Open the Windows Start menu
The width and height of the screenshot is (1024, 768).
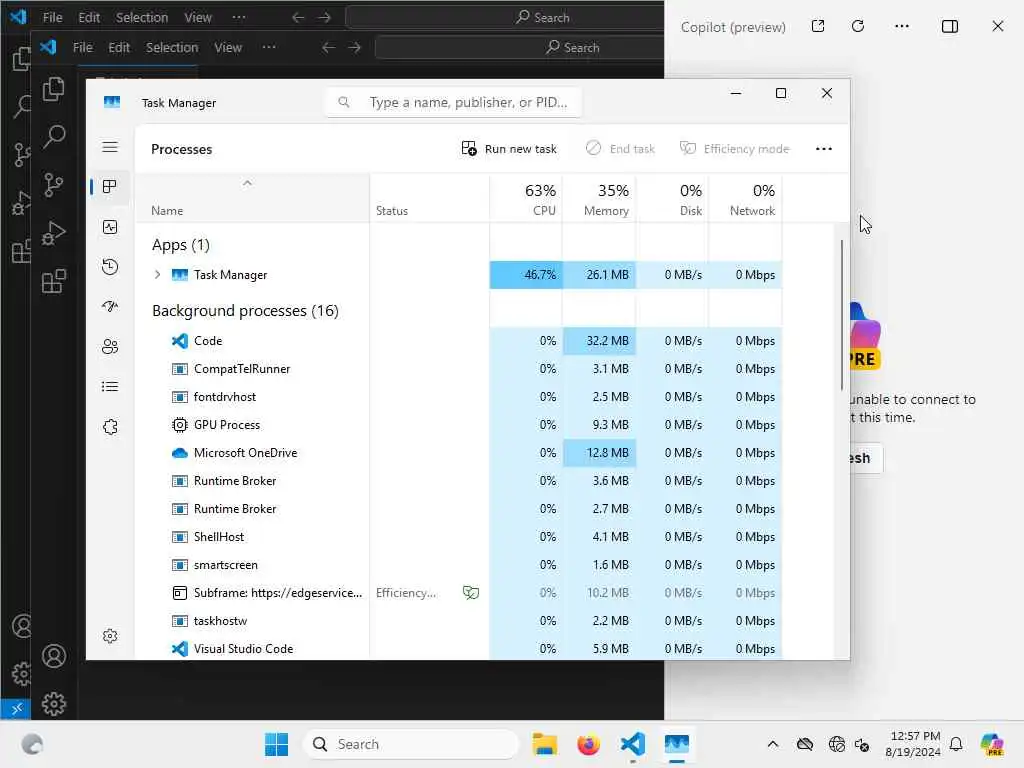(276, 744)
